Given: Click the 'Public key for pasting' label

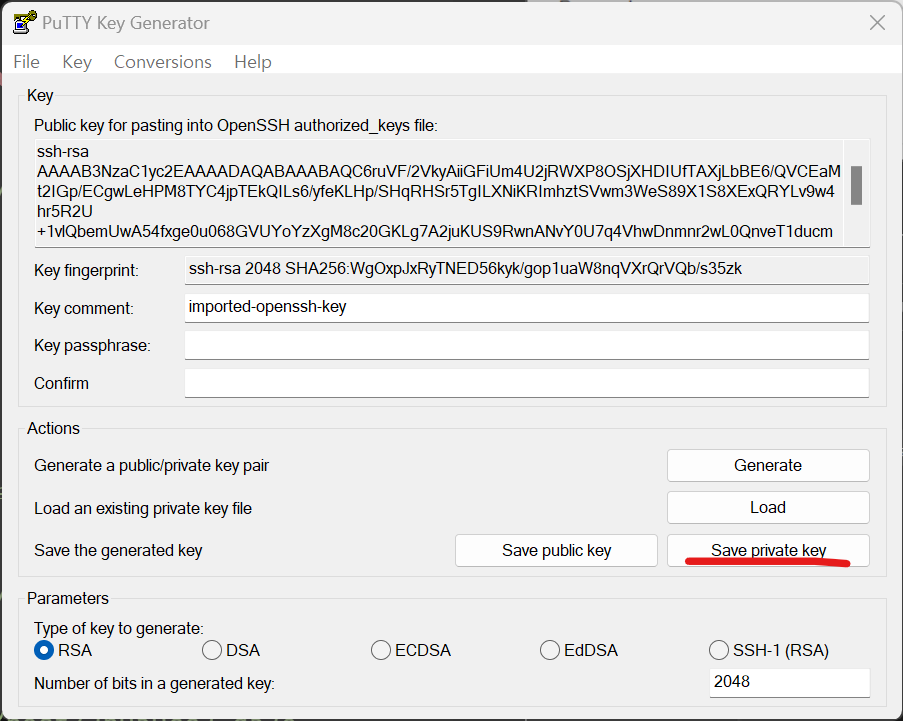Looking at the screenshot, I should 236,126.
